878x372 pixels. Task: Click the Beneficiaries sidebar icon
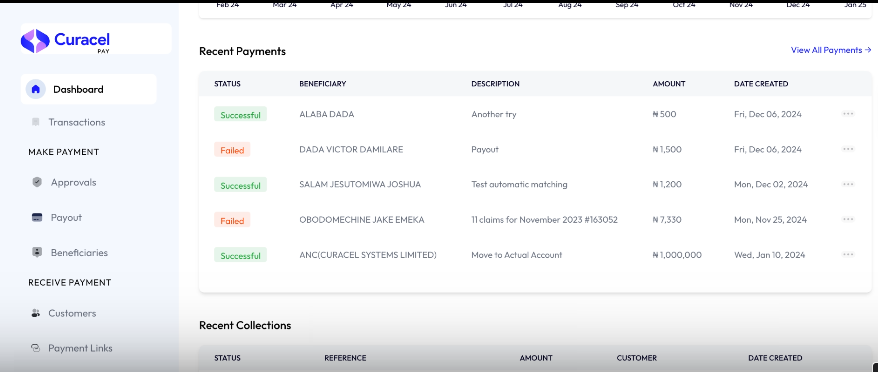pos(37,252)
